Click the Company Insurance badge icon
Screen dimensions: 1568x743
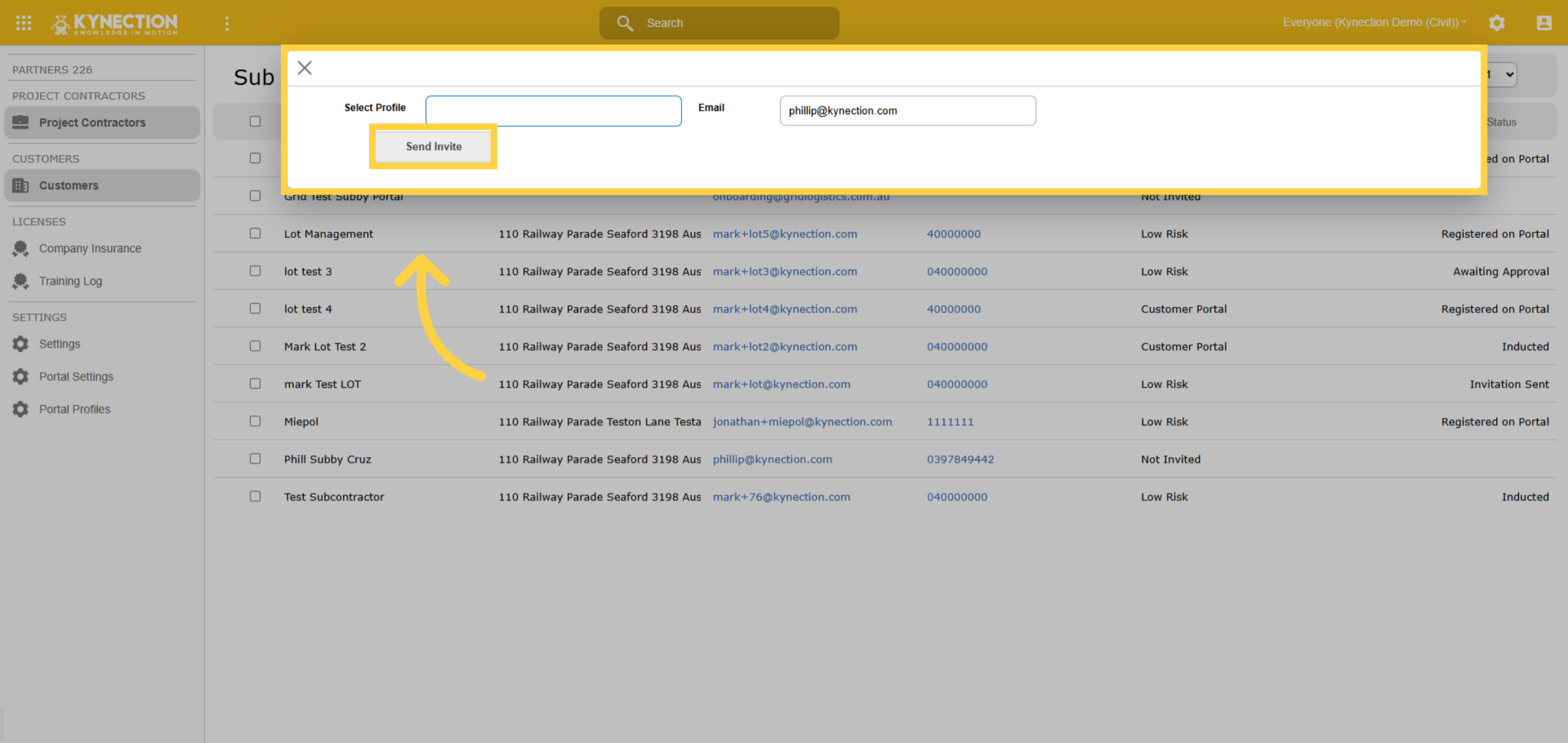[21, 248]
